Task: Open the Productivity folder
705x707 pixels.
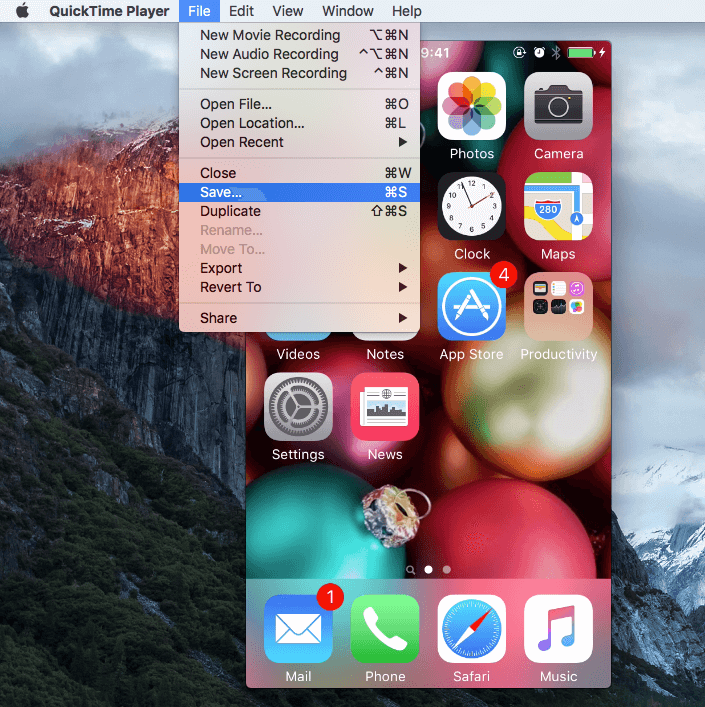Action: point(558,306)
